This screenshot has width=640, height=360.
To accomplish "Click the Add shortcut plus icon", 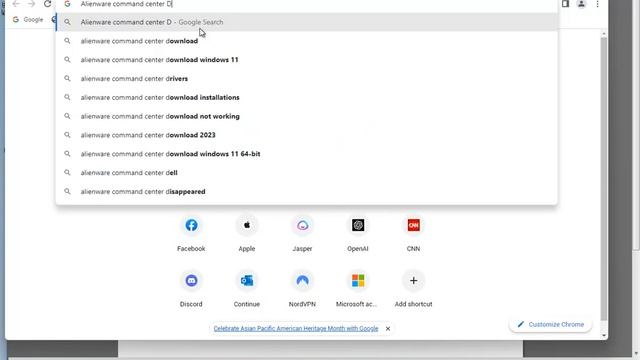I will coord(413,281).
